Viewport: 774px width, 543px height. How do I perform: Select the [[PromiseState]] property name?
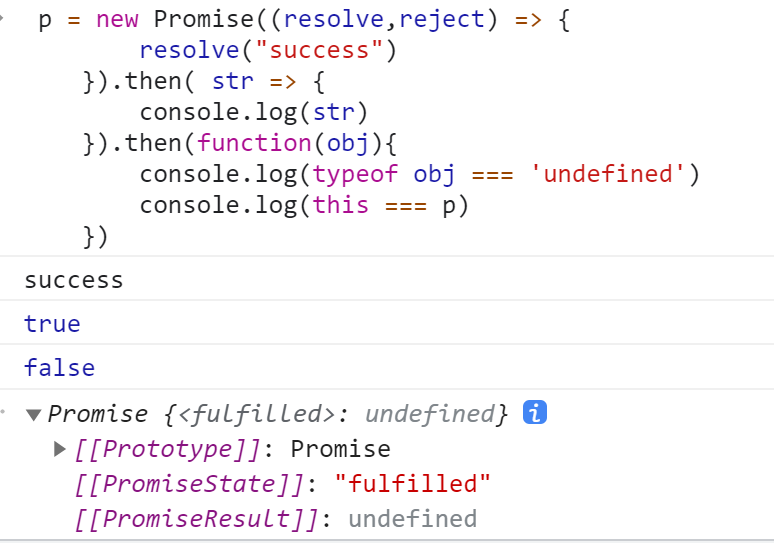point(189,484)
